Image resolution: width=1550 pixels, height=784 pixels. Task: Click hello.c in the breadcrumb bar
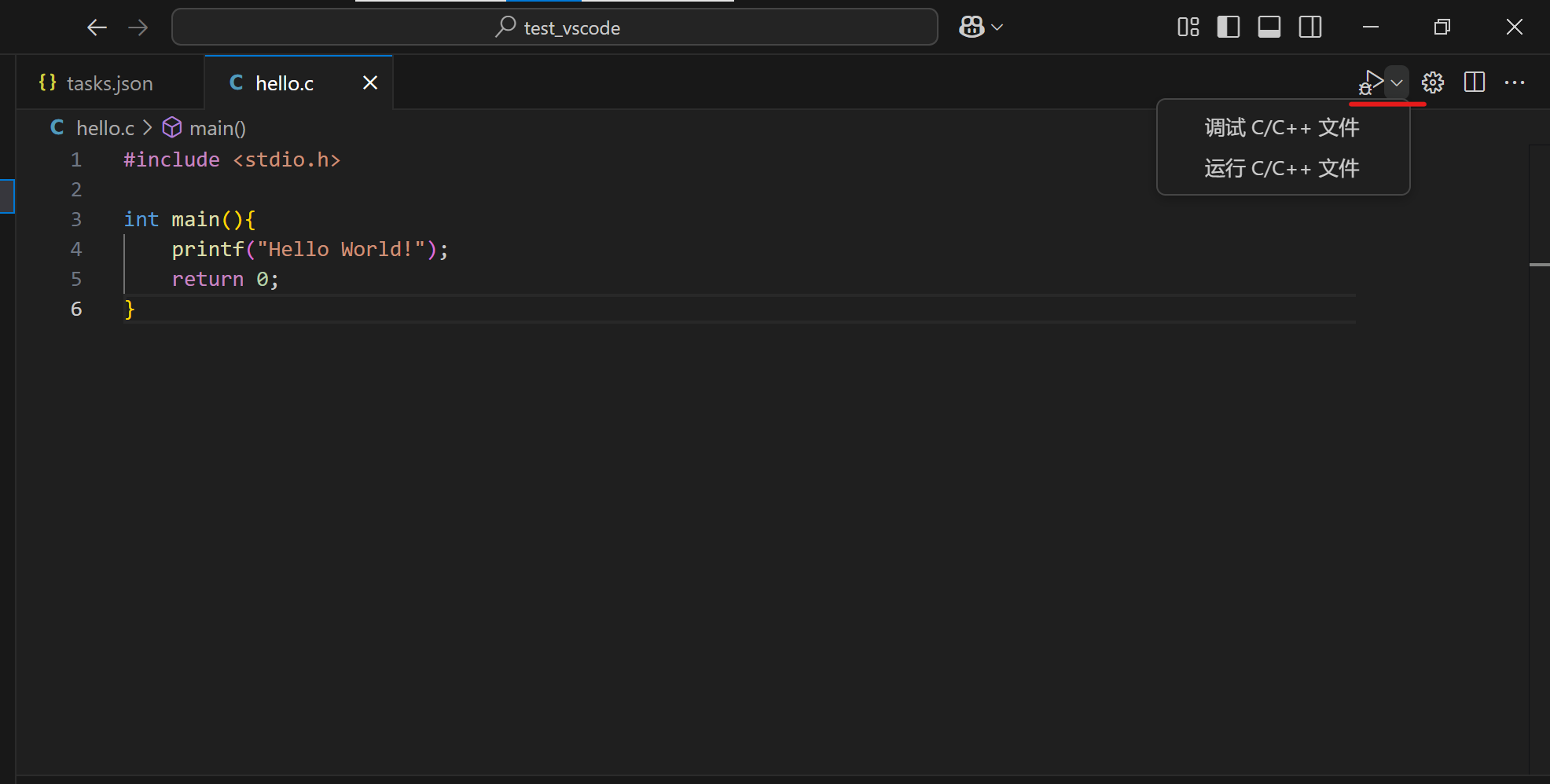pyautogui.click(x=103, y=127)
